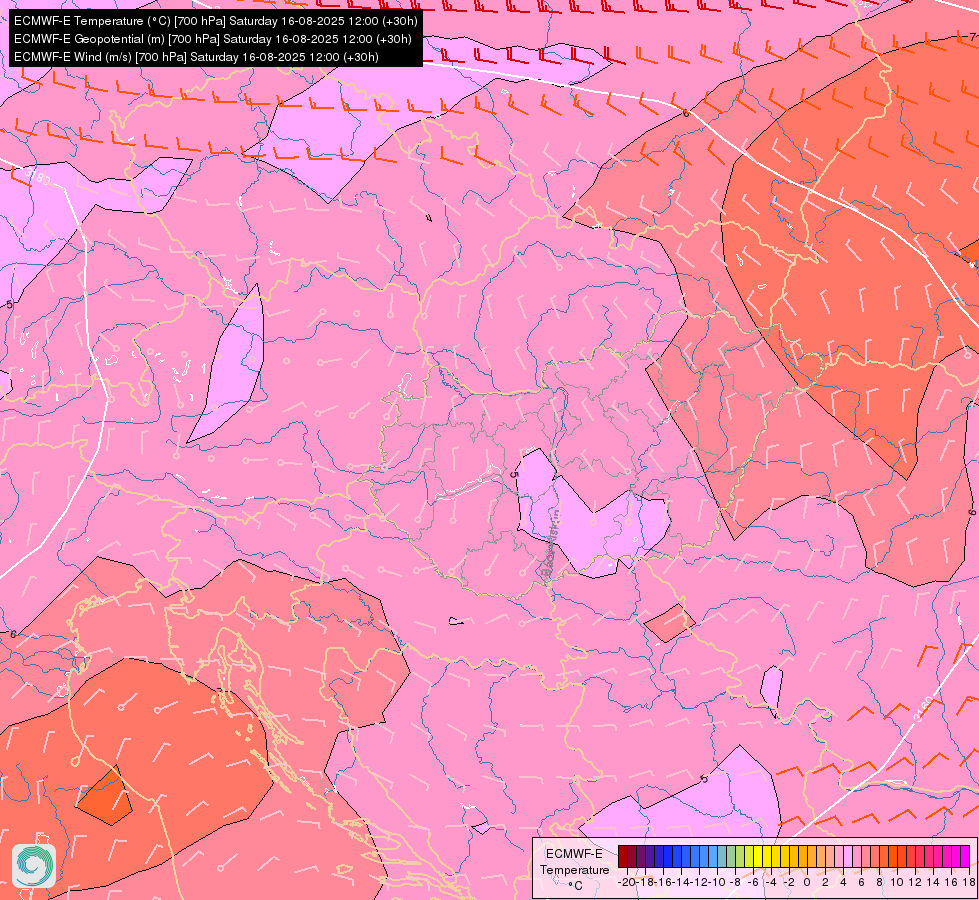979x900 pixels.
Task: Click the magenta 18 legend swatch
Action: pyautogui.click(x=965, y=856)
